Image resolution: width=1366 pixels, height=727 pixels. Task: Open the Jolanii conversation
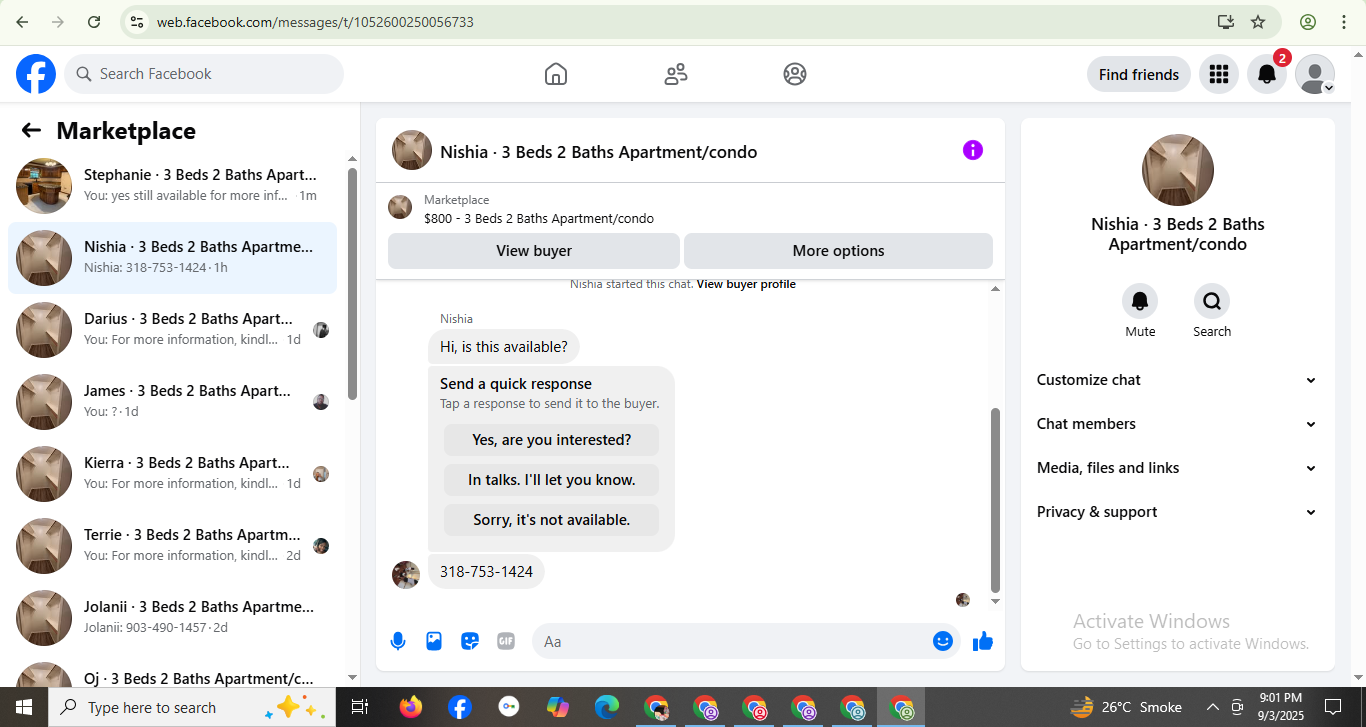tap(172, 618)
